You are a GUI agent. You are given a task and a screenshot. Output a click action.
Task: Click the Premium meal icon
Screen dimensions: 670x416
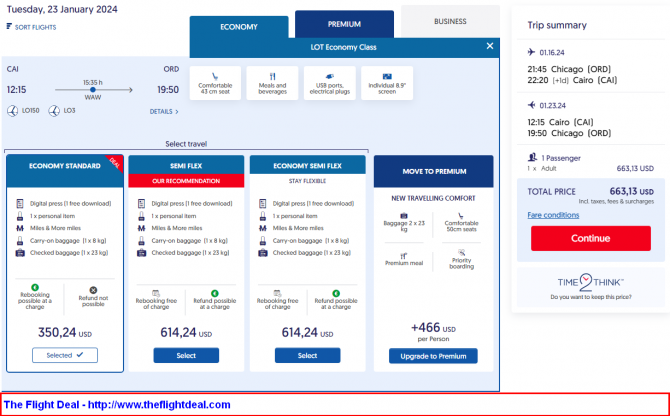pyautogui.click(x=404, y=256)
